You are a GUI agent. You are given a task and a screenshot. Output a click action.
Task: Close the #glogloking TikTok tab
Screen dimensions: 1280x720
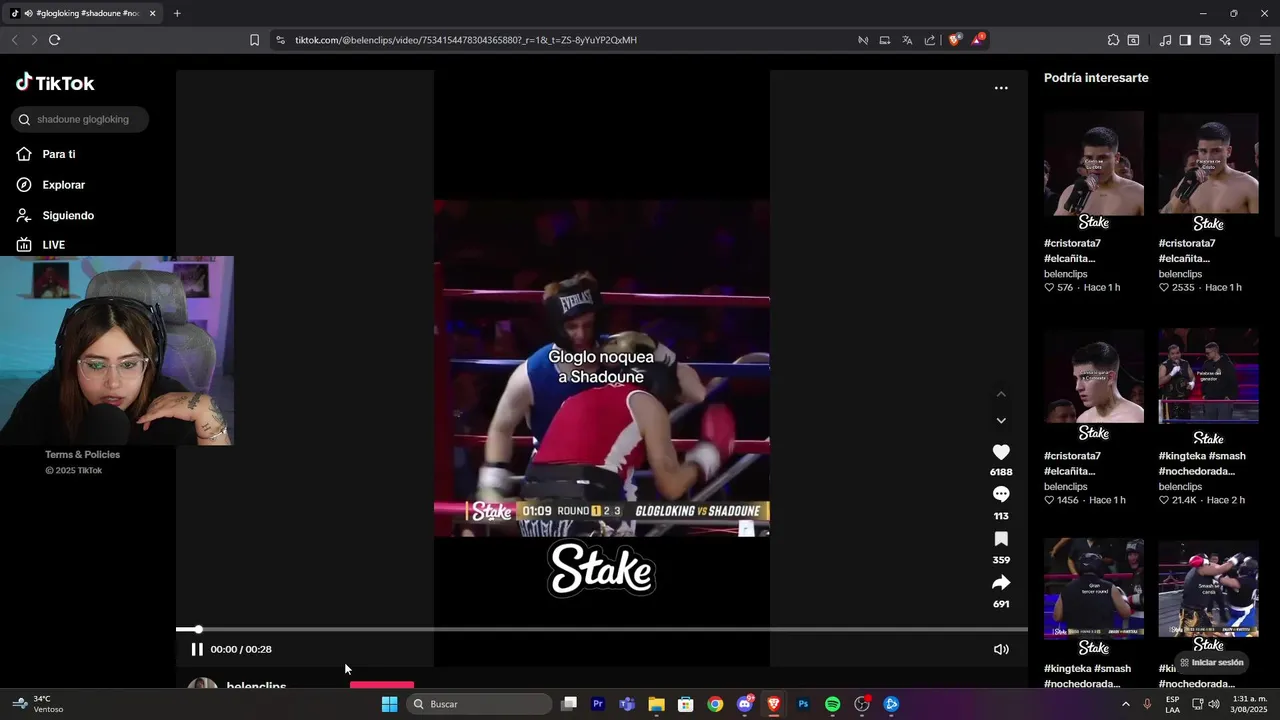point(152,13)
